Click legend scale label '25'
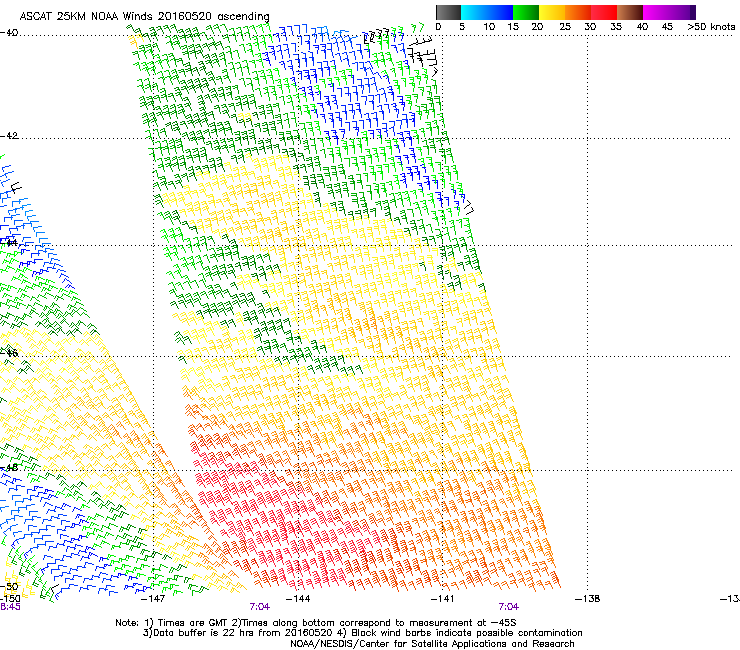 point(565,26)
